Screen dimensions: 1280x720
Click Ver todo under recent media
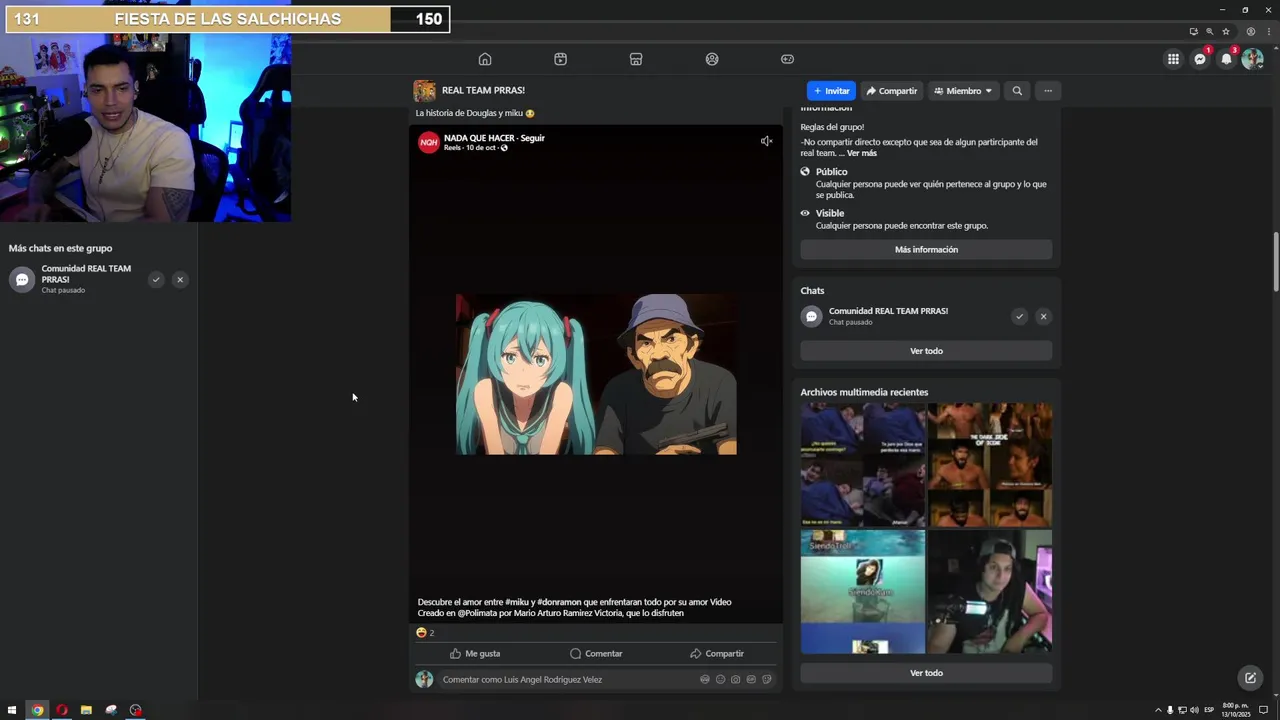(x=926, y=673)
